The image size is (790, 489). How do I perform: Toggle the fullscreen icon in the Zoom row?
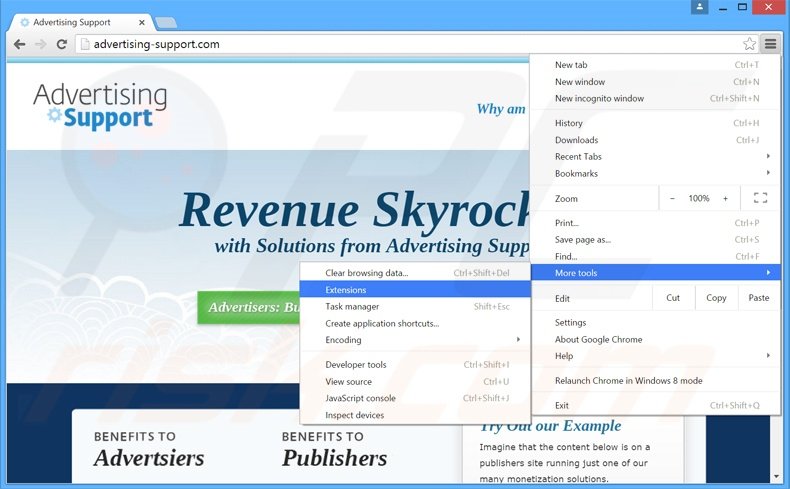click(760, 198)
